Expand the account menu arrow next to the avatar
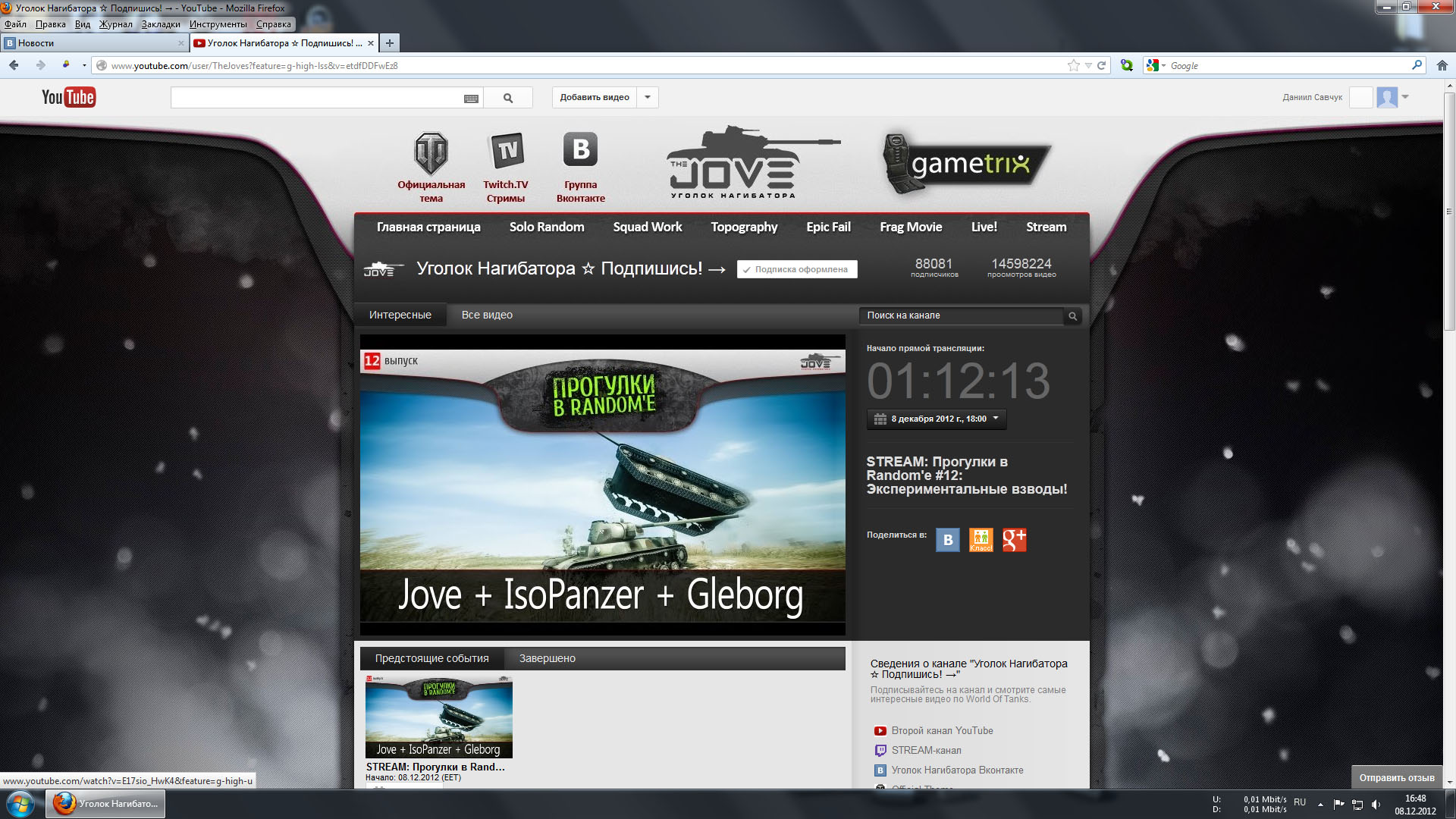The height and width of the screenshot is (819, 1456). [x=1405, y=97]
